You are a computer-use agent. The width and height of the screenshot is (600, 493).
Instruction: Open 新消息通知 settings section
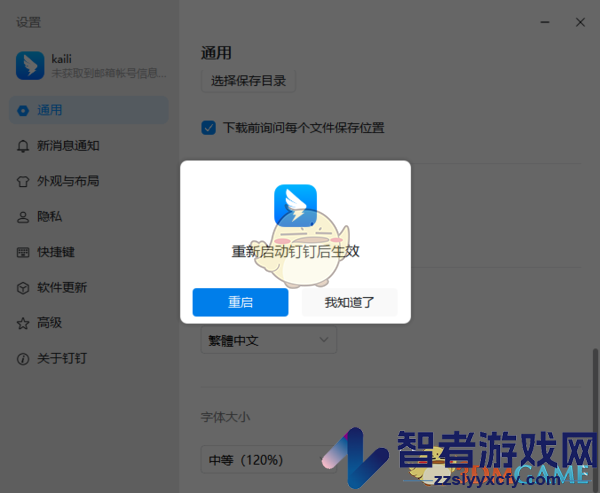point(89,146)
